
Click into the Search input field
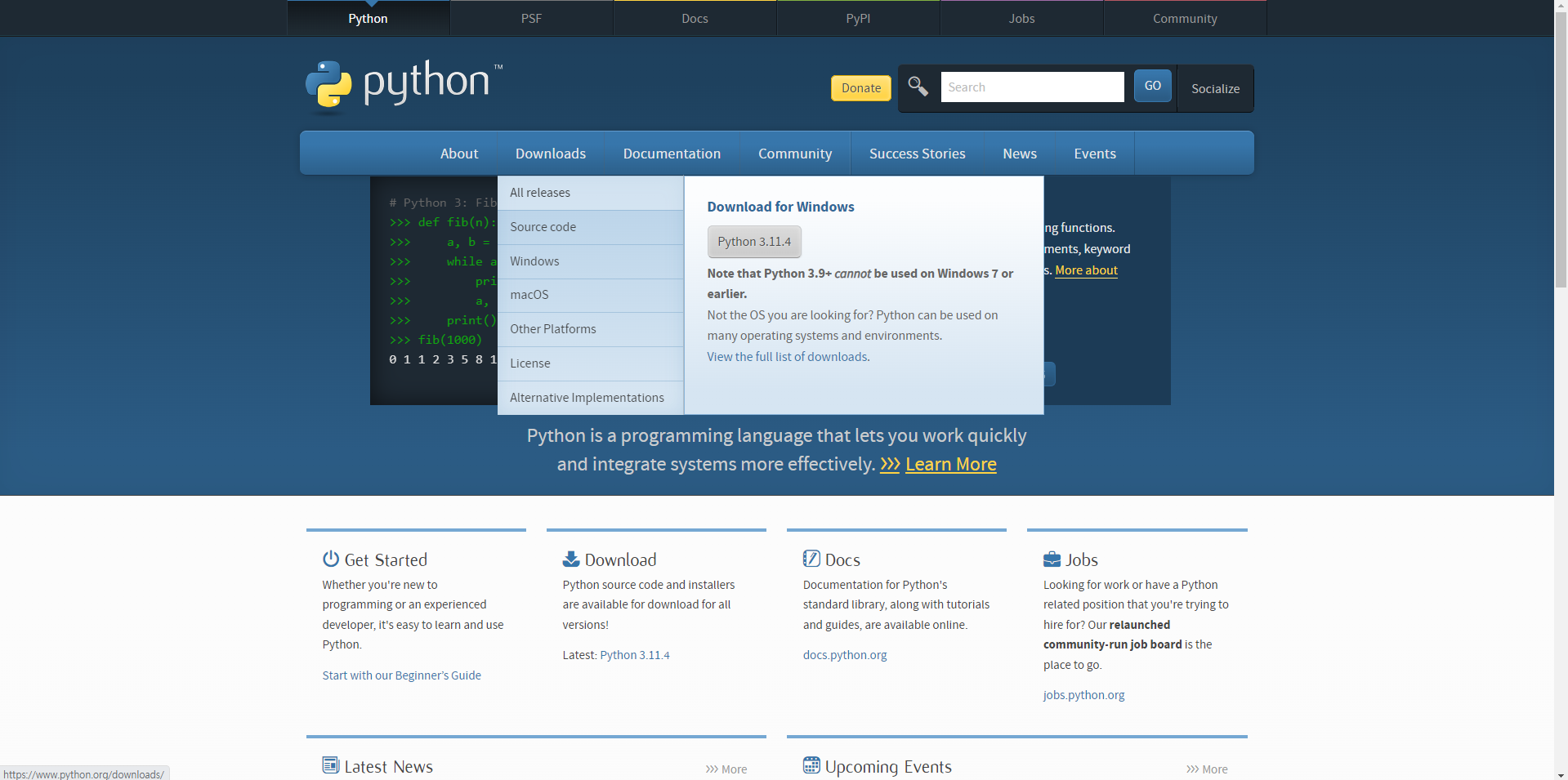[x=1033, y=87]
